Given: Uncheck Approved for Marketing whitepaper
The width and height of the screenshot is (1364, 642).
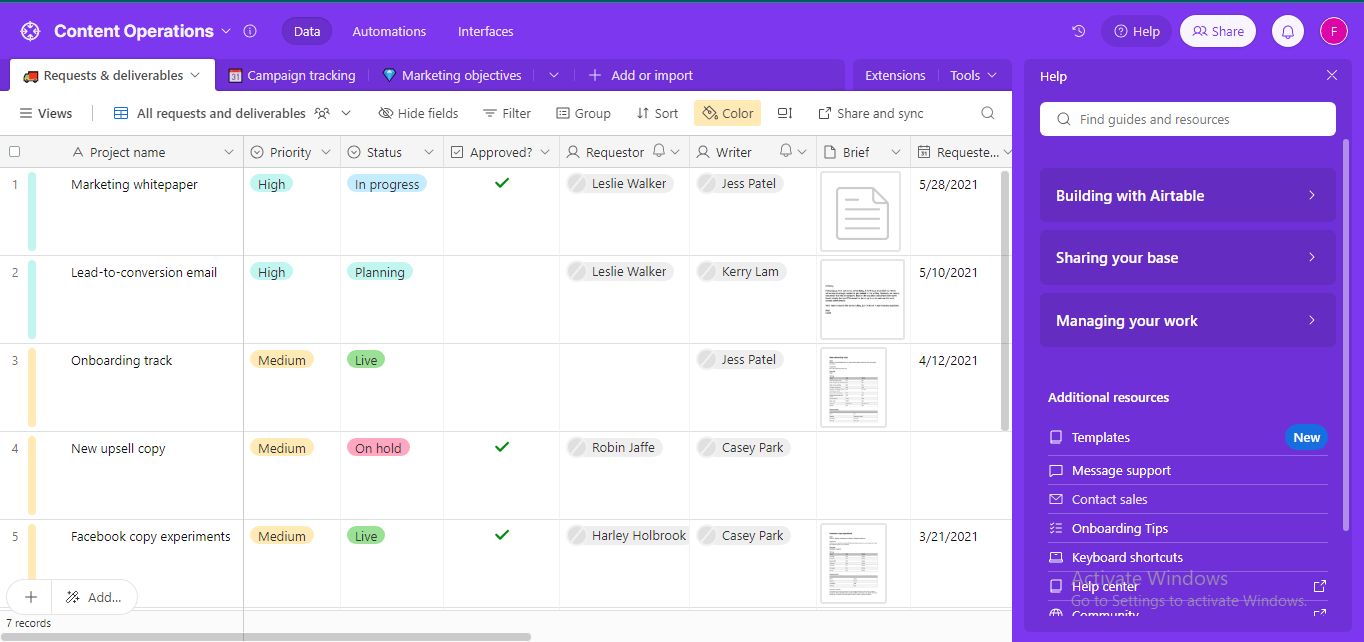Looking at the screenshot, I should coord(501,183).
